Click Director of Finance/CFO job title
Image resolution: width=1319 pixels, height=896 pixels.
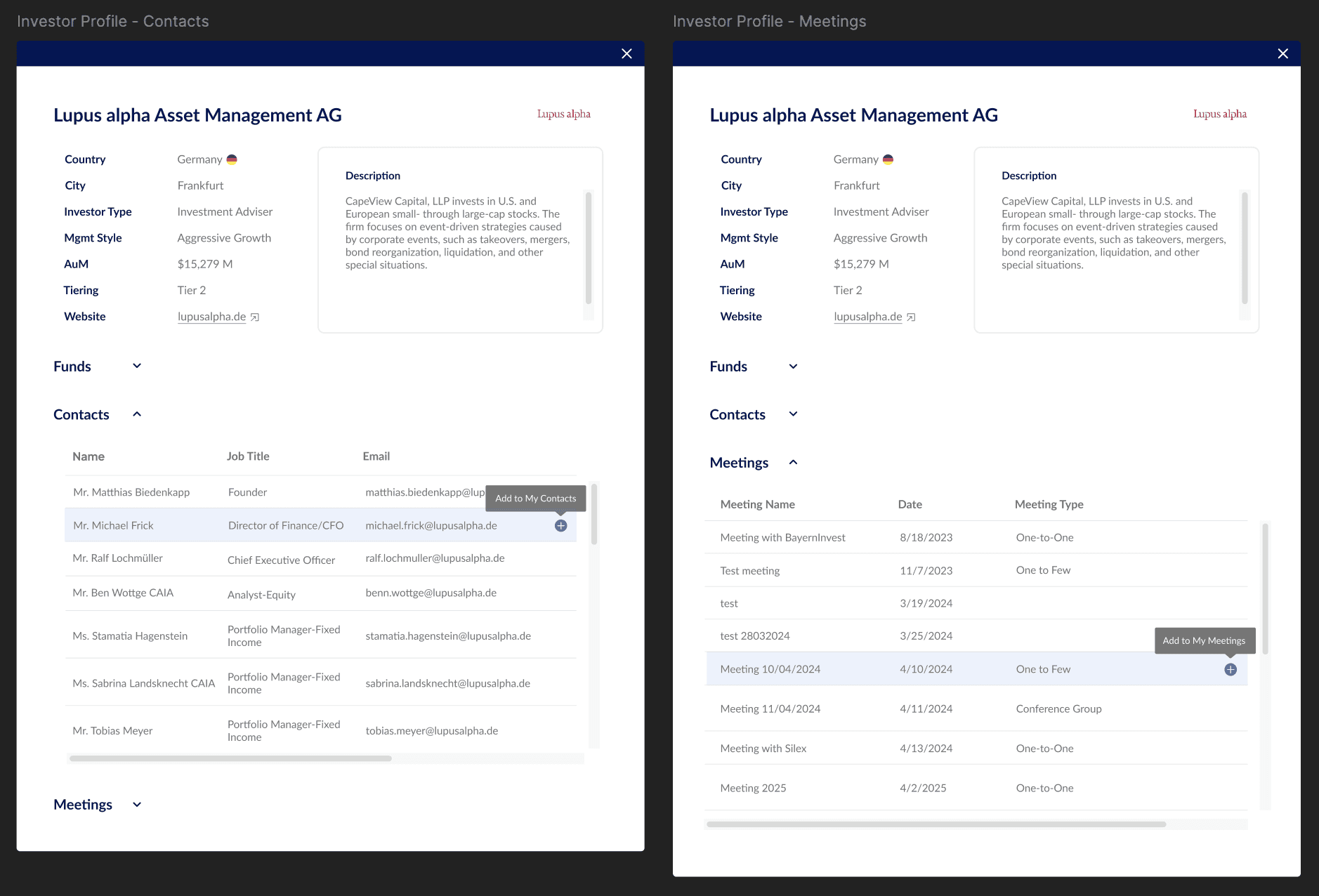point(286,525)
